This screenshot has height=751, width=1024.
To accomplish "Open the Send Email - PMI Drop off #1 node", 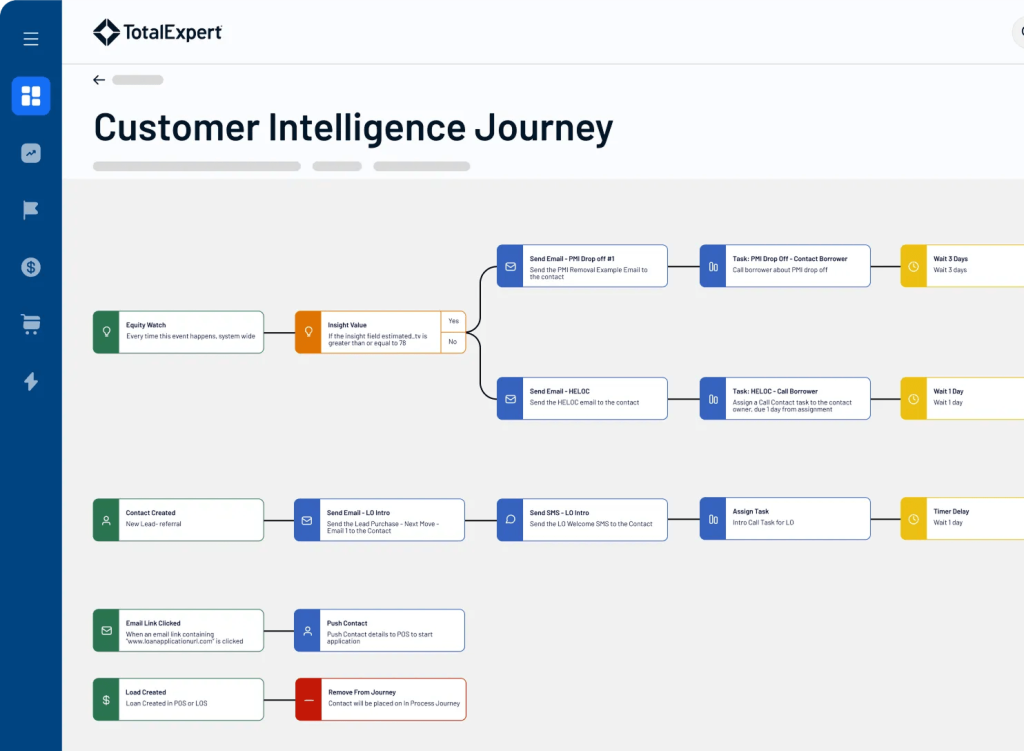I will coord(582,266).
